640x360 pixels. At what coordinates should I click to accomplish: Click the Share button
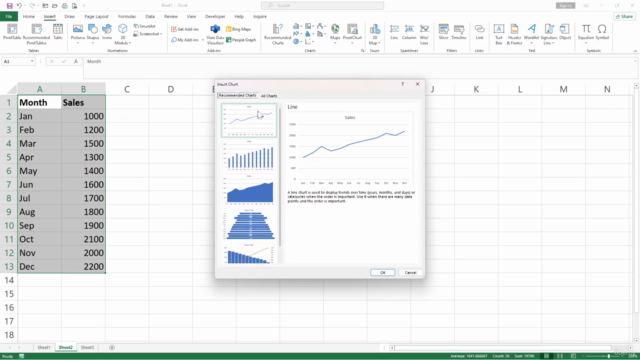[624, 17]
